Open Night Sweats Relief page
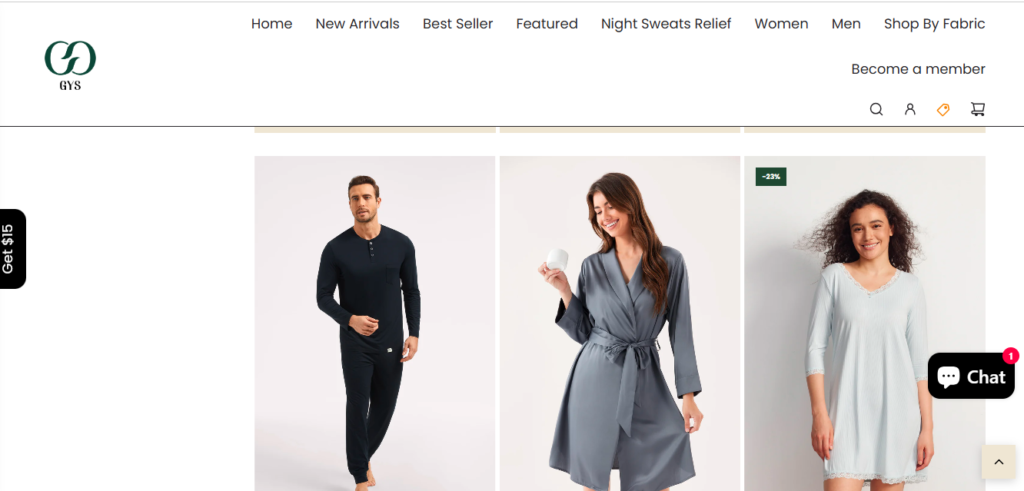Screen dimensions: 1024x491 [x=666, y=24]
